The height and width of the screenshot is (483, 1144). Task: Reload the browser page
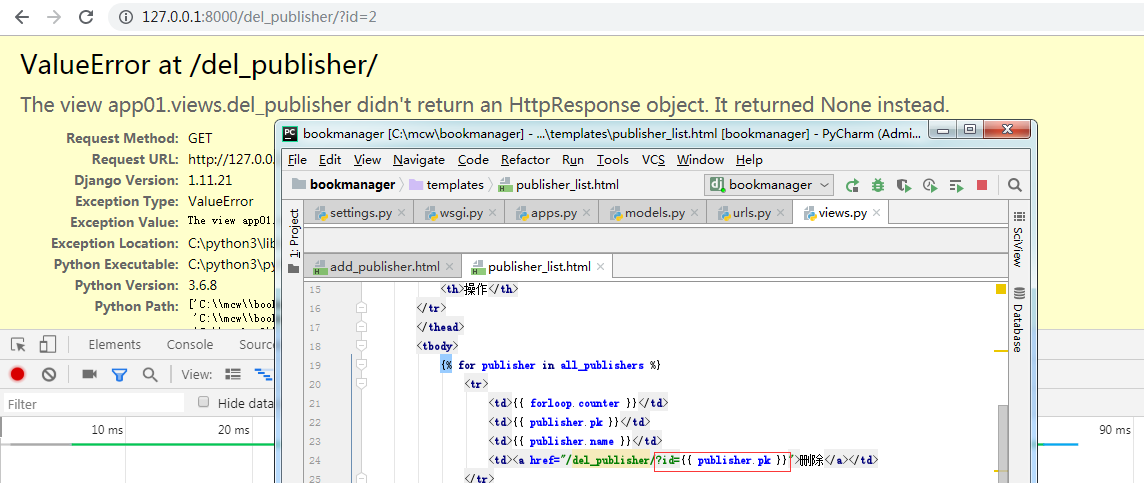pos(86,16)
